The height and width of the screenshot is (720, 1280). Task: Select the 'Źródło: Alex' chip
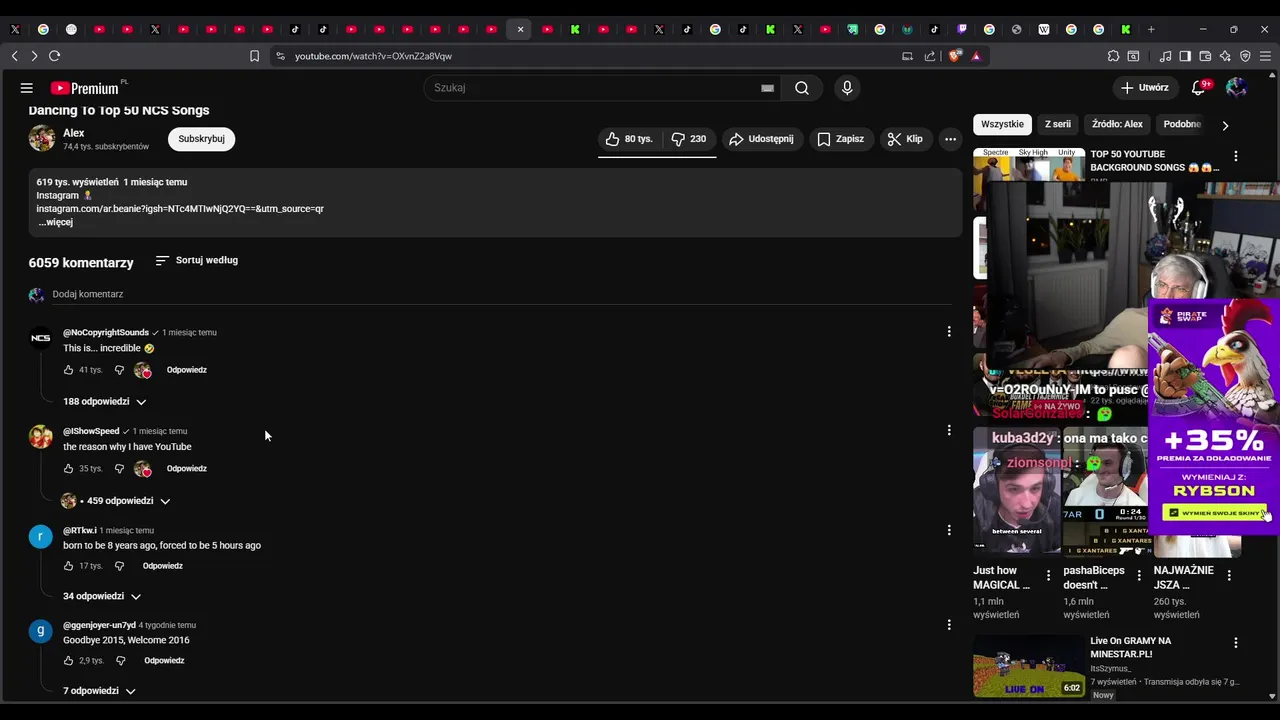1117,124
